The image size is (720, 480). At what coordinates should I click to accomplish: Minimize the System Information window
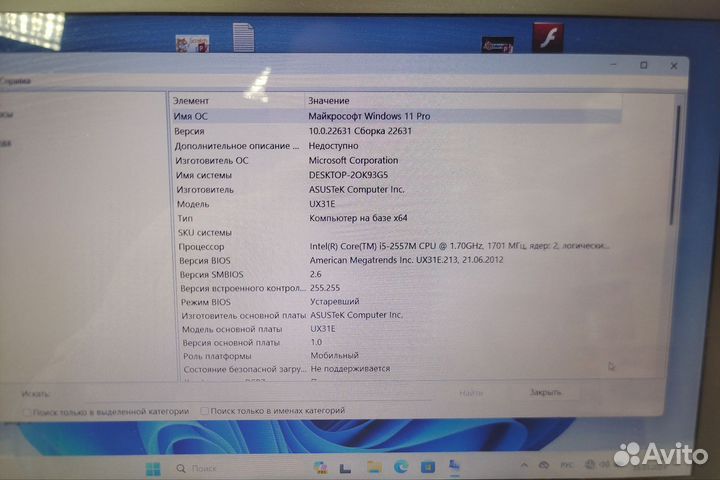click(x=613, y=65)
